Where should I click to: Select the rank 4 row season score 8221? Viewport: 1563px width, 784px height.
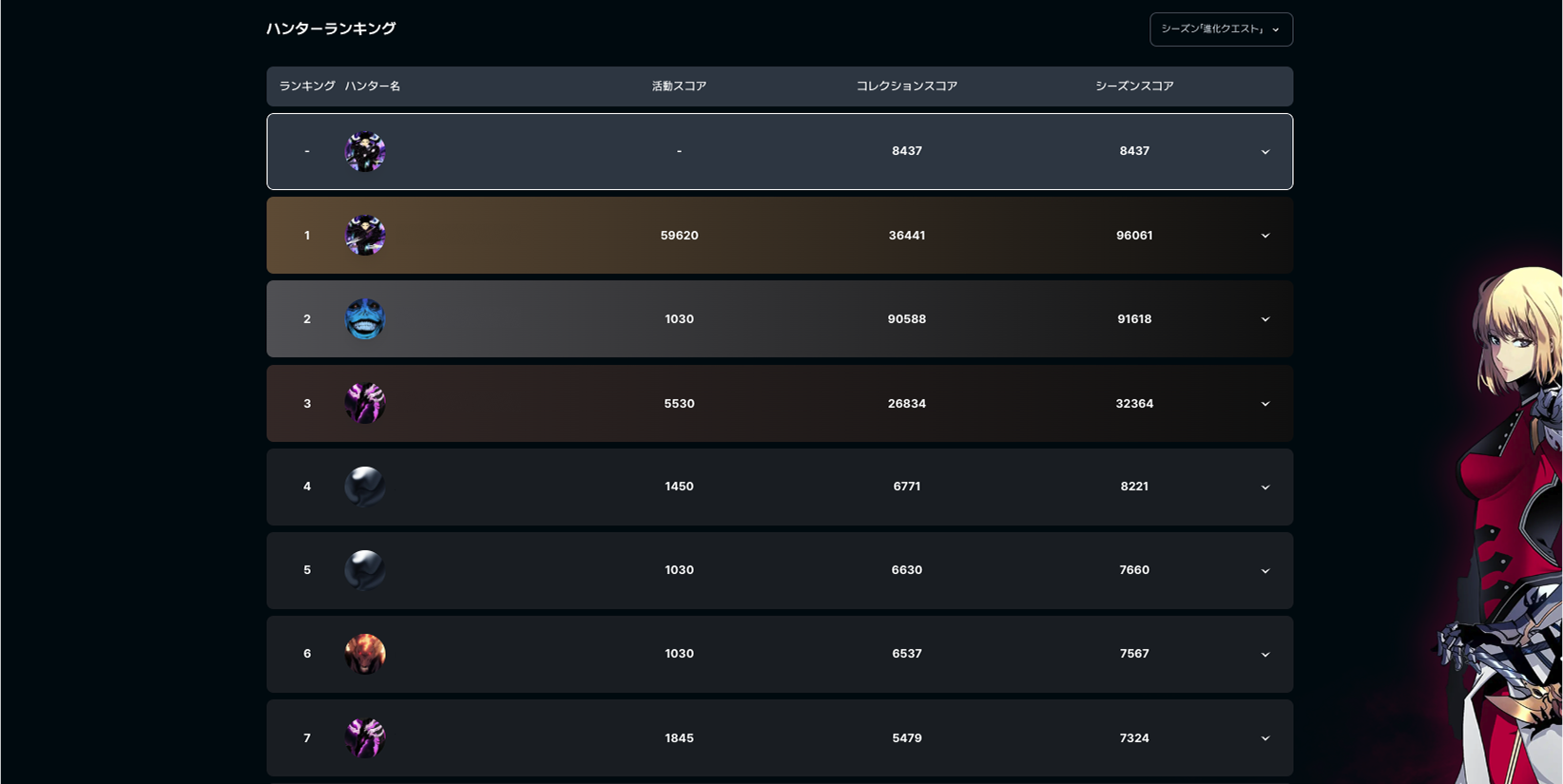[x=1134, y=487]
